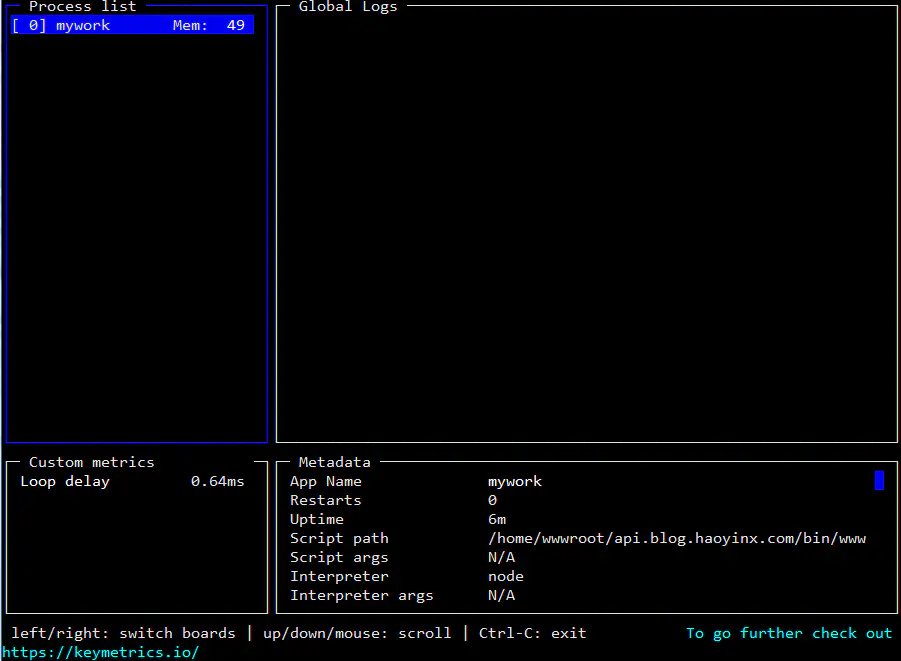The image size is (901, 661).
Task: Click the 0.64ms loop delay value
Action: click(217, 481)
